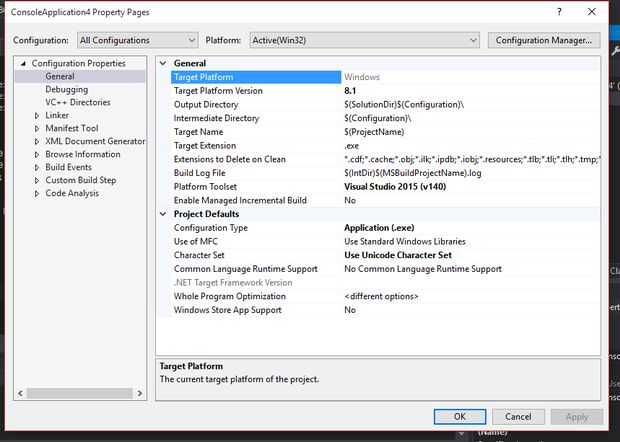
Task: Click the <different options> value
Action: (381, 296)
